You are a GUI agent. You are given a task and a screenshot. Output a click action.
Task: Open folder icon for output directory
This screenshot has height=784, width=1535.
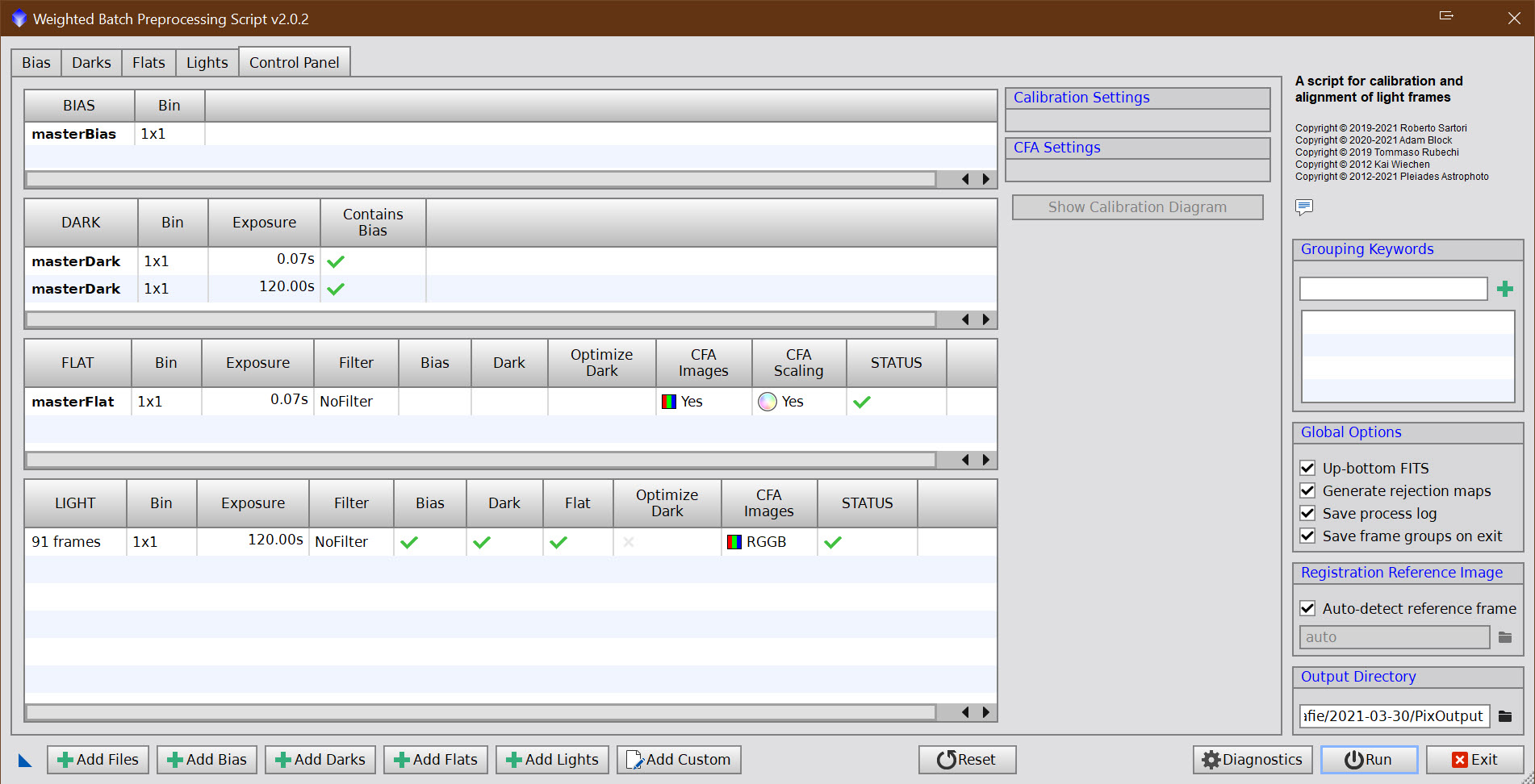[x=1505, y=716]
